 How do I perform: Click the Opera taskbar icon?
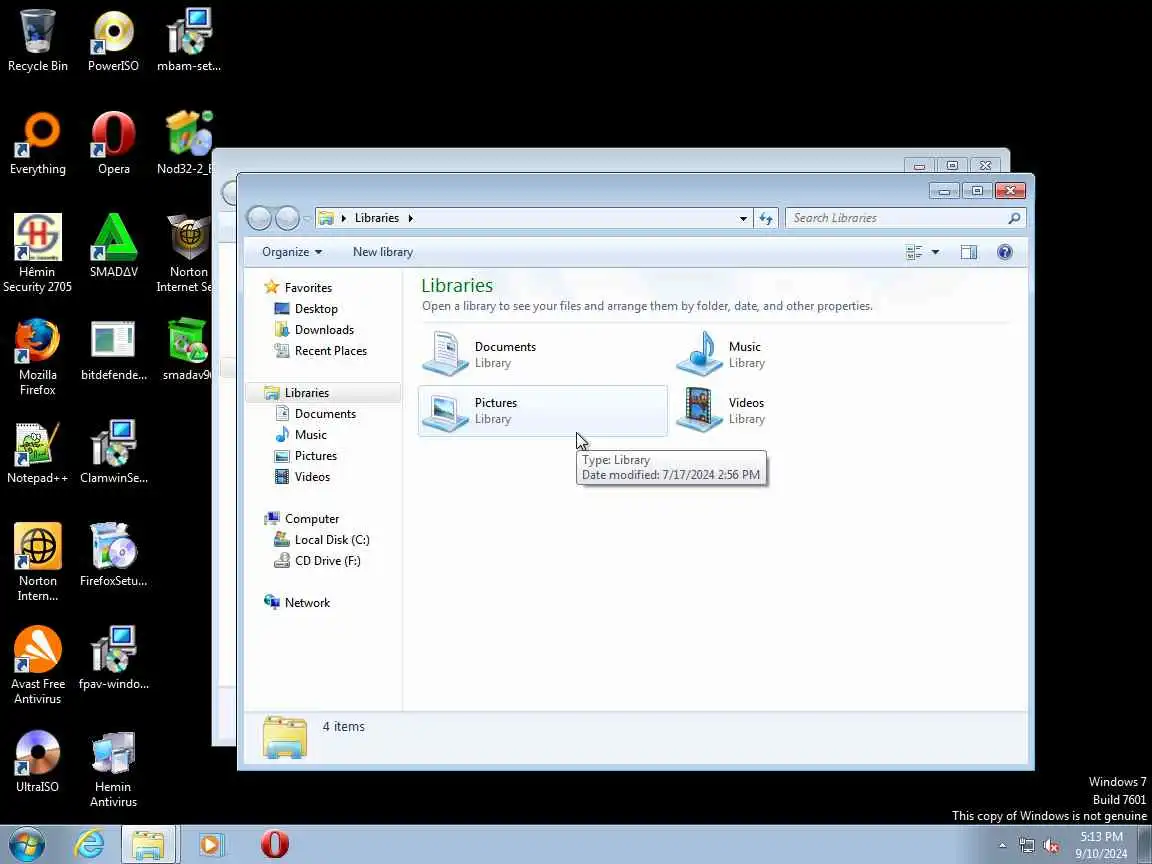(275, 844)
